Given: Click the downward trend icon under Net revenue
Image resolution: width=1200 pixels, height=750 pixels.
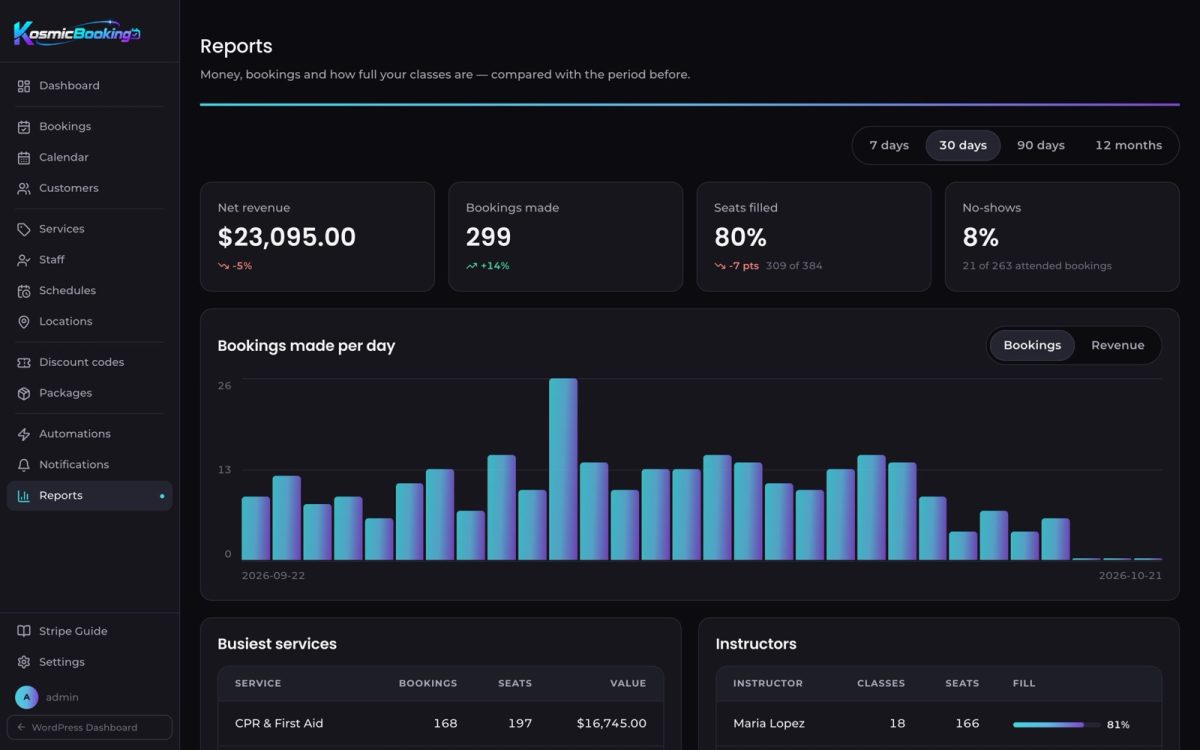Looking at the screenshot, I should (x=223, y=266).
